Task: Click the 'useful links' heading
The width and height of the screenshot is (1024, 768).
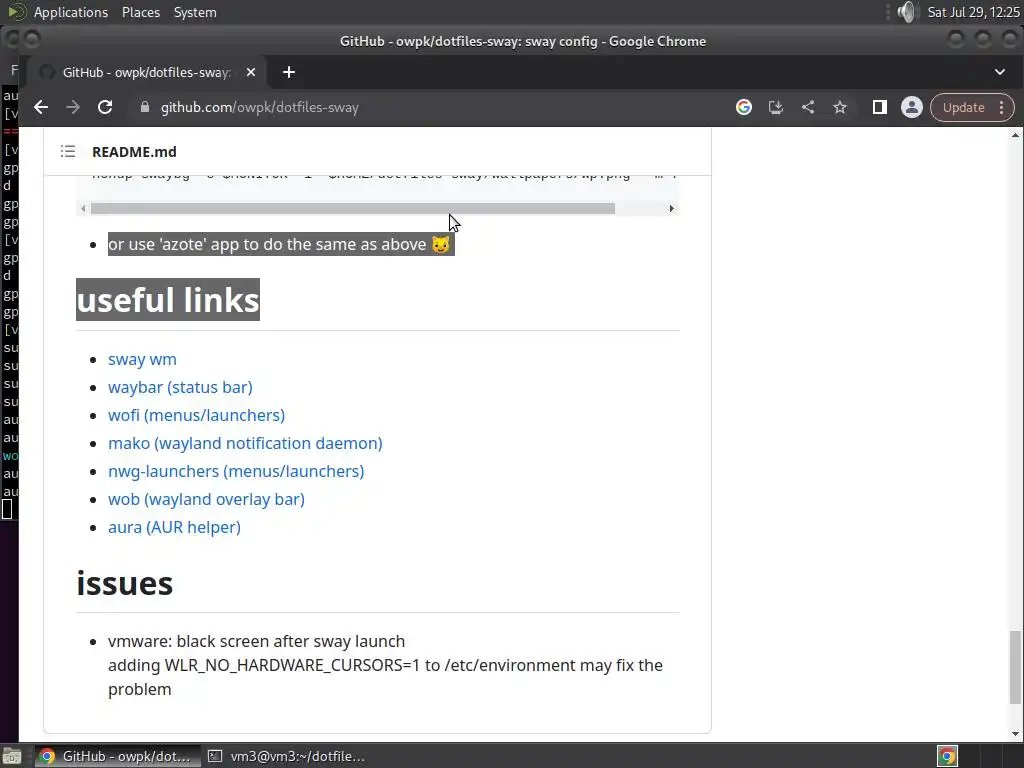Action: [168, 300]
